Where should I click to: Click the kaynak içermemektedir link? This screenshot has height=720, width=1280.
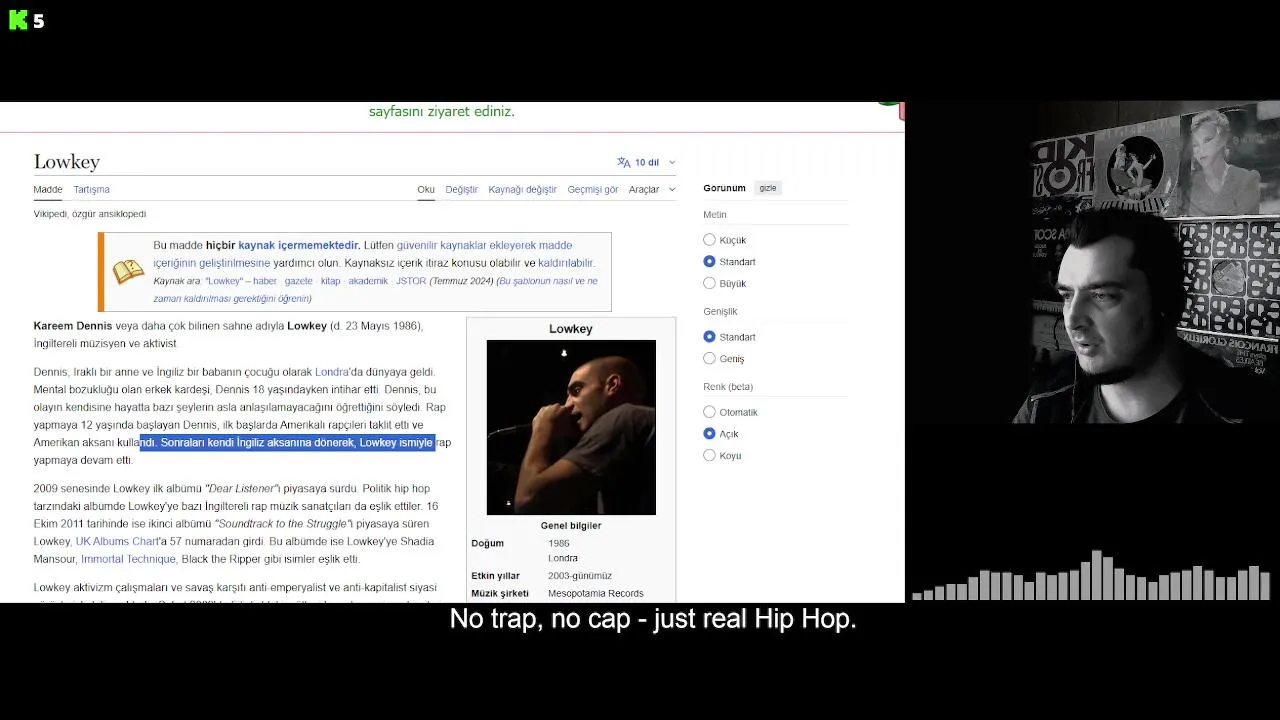click(298, 245)
